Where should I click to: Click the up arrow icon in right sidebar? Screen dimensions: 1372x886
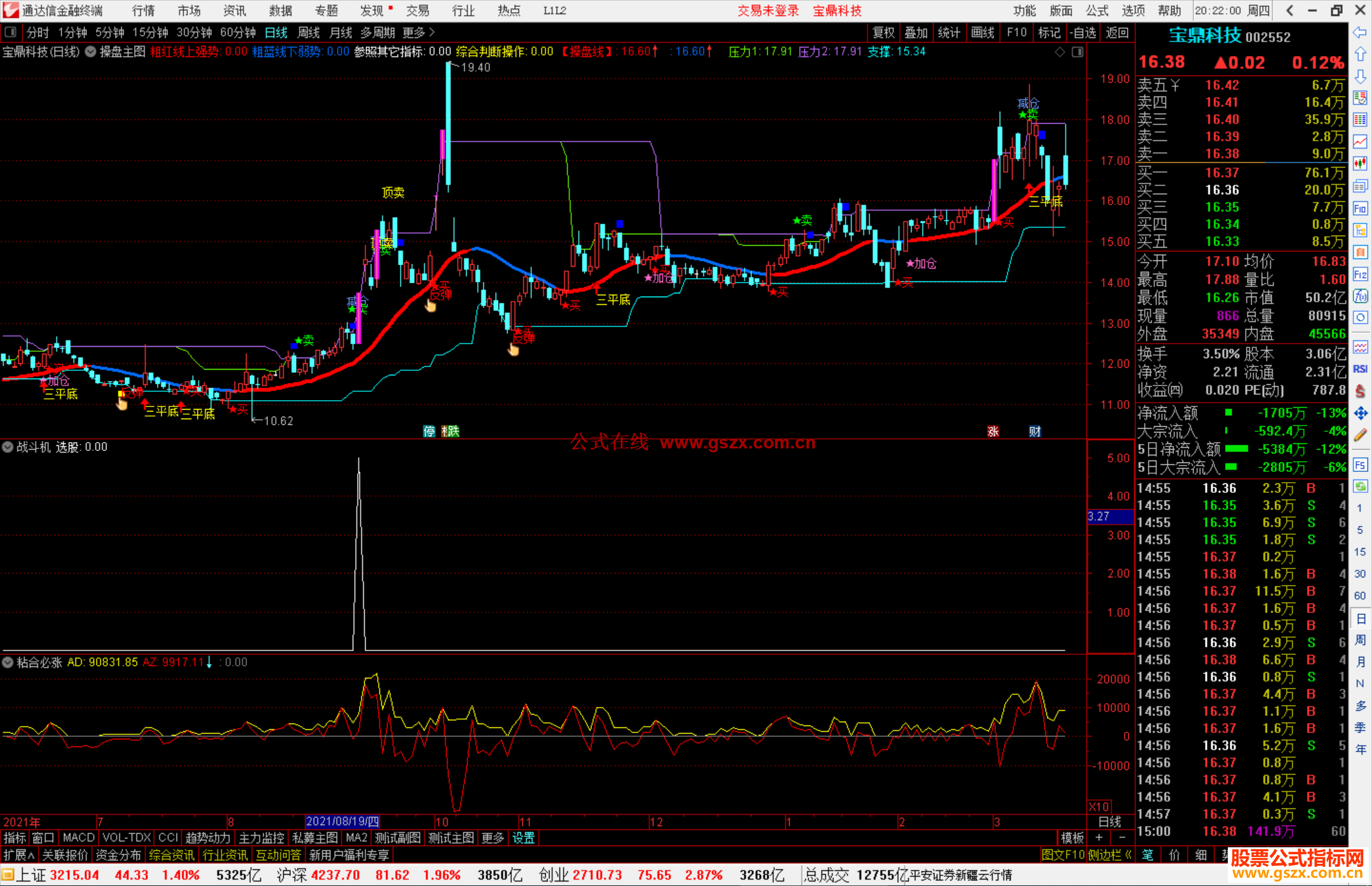[1360, 55]
